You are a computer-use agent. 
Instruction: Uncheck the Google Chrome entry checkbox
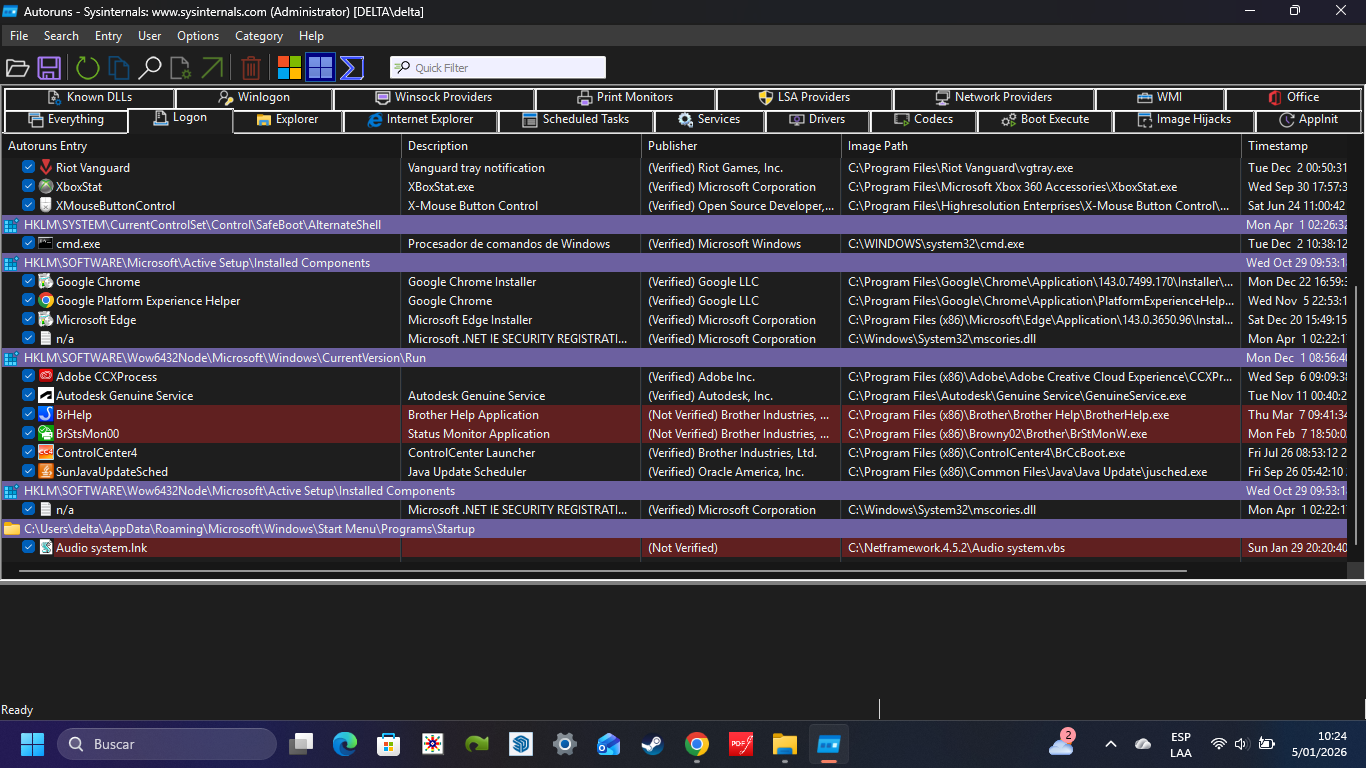click(29, 282)
